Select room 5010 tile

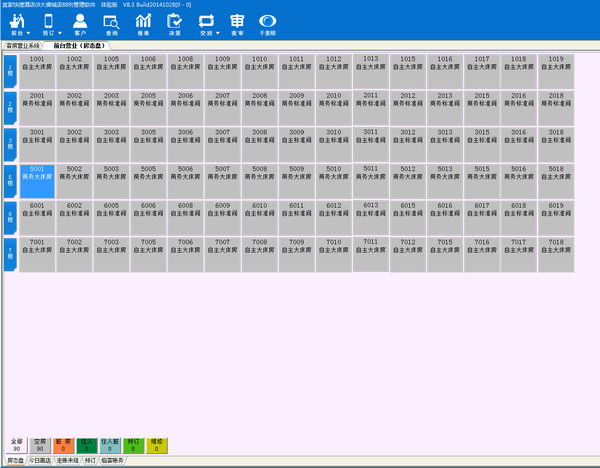334,181
